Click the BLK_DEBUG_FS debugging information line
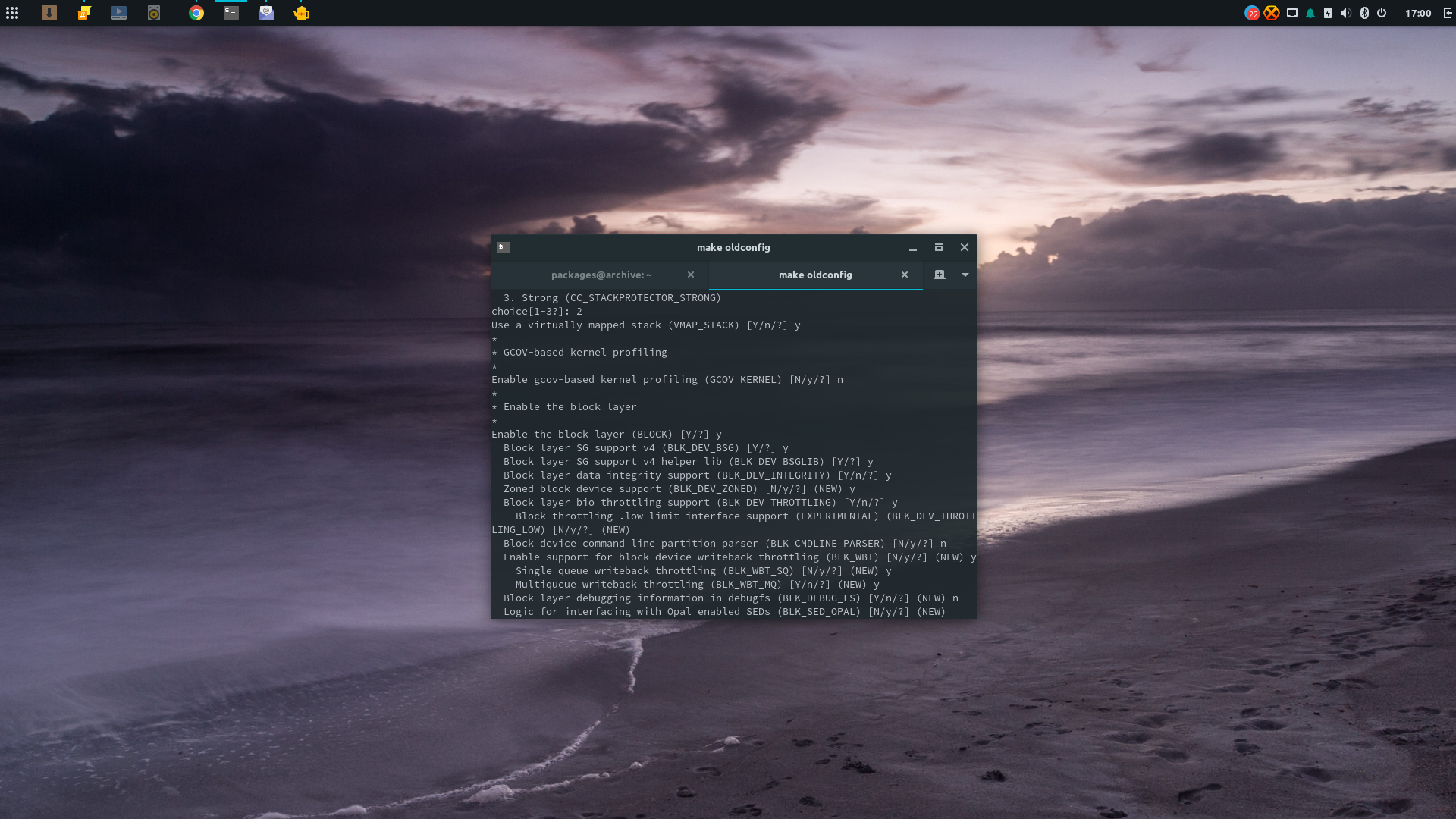1456x819 pixels. coord(731,598)
